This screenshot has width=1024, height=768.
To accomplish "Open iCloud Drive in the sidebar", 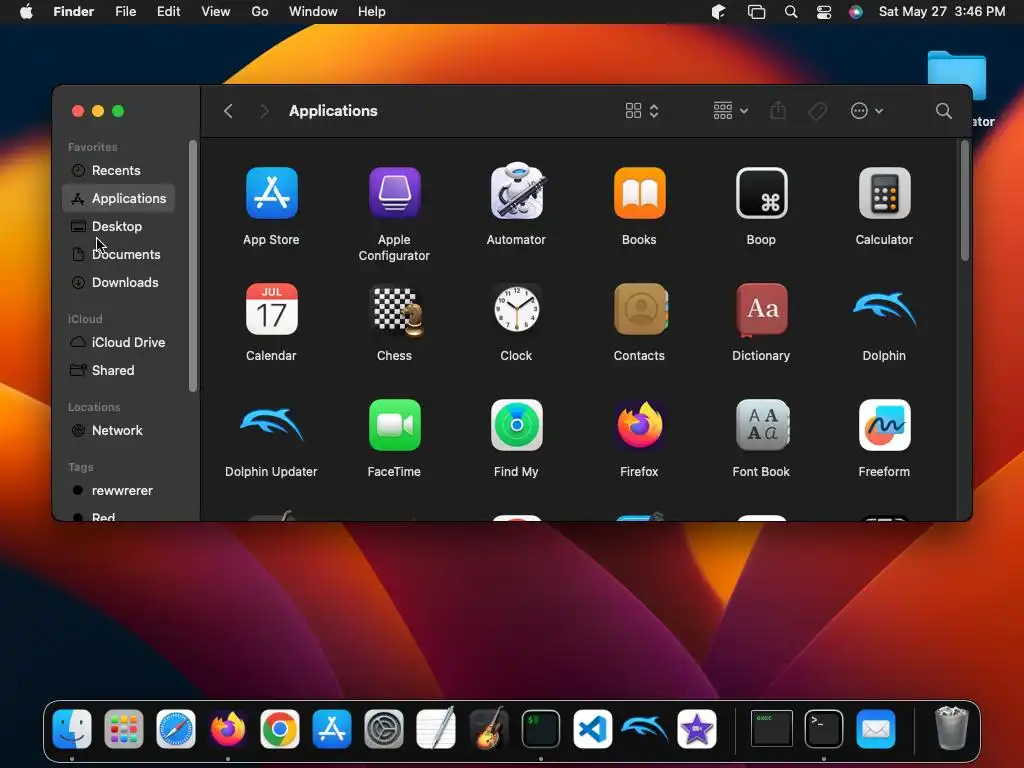I will pos(118,342).
